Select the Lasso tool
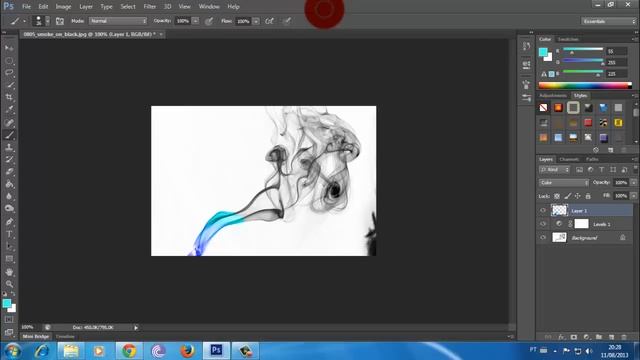This screenshot has height=360, width=640. pyautogui.click(x=9, y=73)
